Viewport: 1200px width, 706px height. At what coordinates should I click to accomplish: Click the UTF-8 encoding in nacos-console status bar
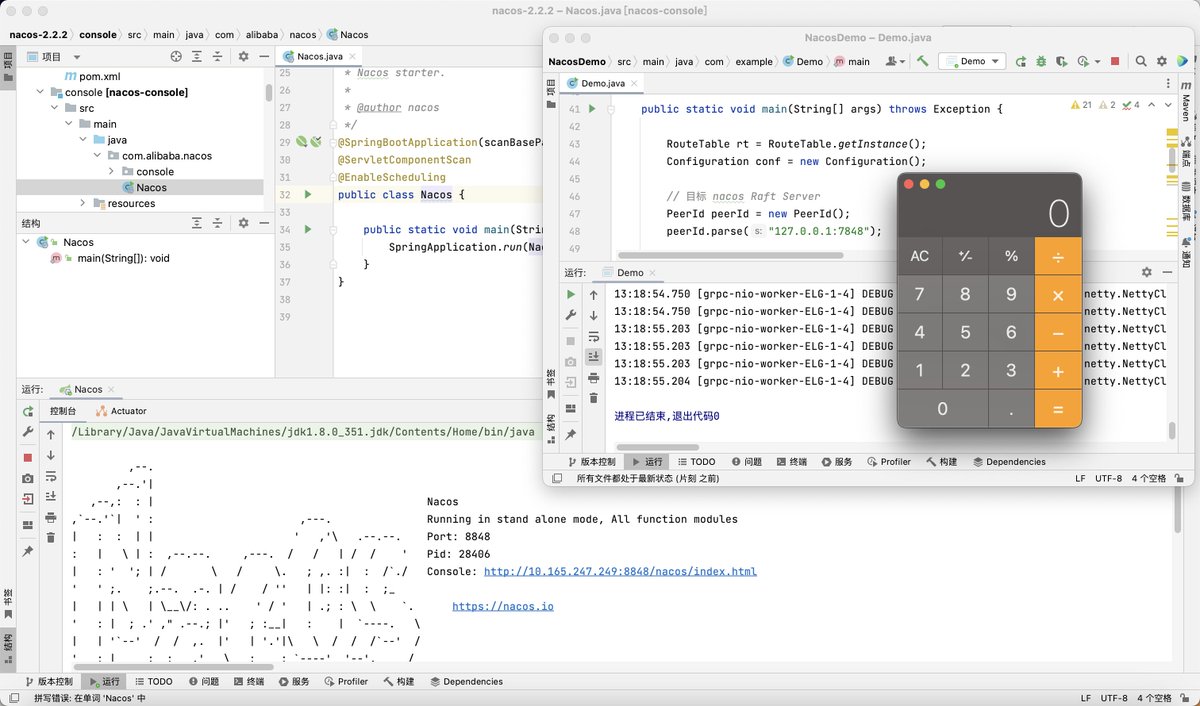coord(1114,698)
